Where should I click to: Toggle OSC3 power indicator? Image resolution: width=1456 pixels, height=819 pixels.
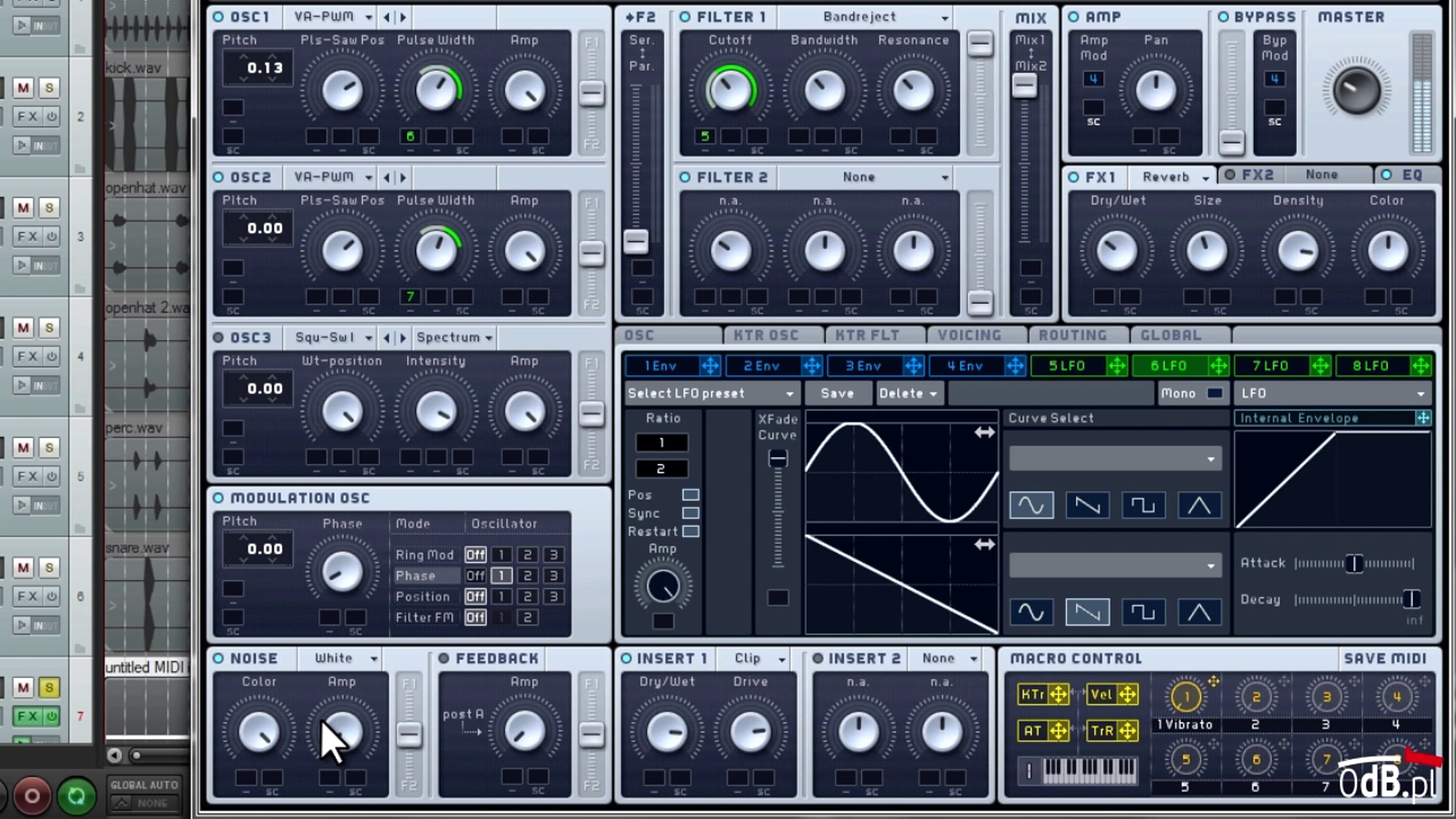click(218, 337)
